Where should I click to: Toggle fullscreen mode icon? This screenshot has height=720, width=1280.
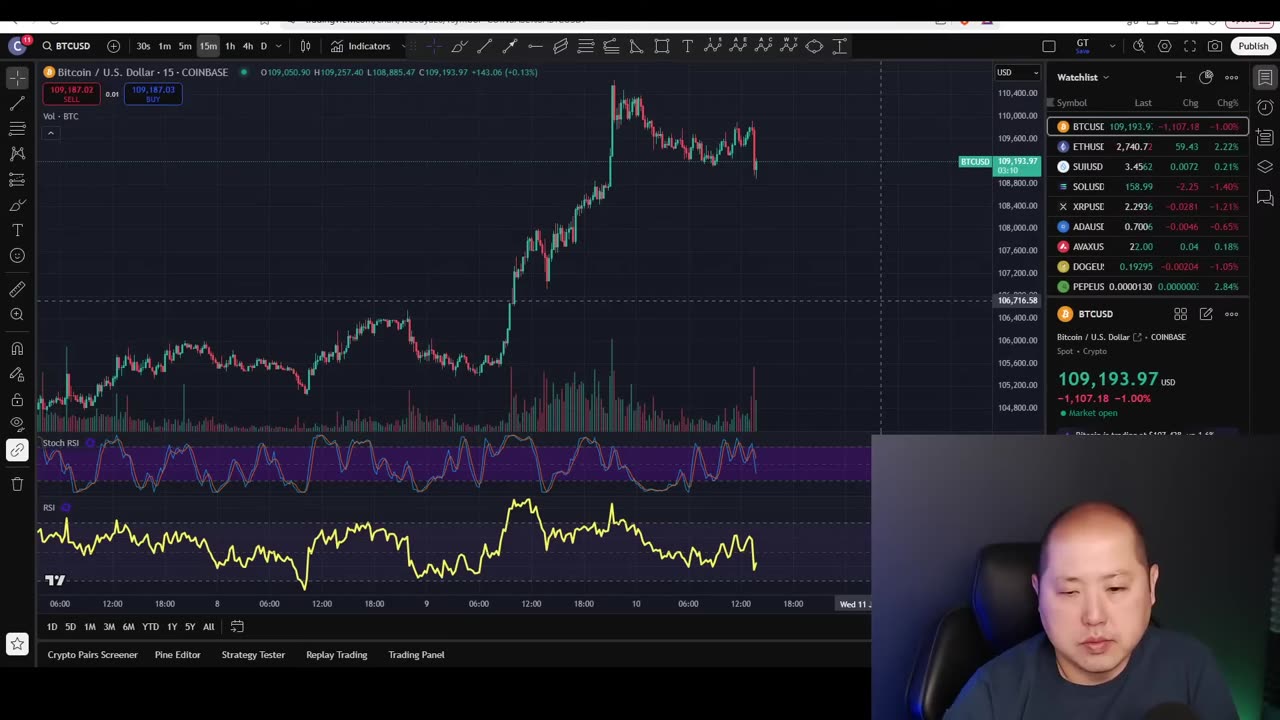pyautogui.click(x=1190, y=46)
